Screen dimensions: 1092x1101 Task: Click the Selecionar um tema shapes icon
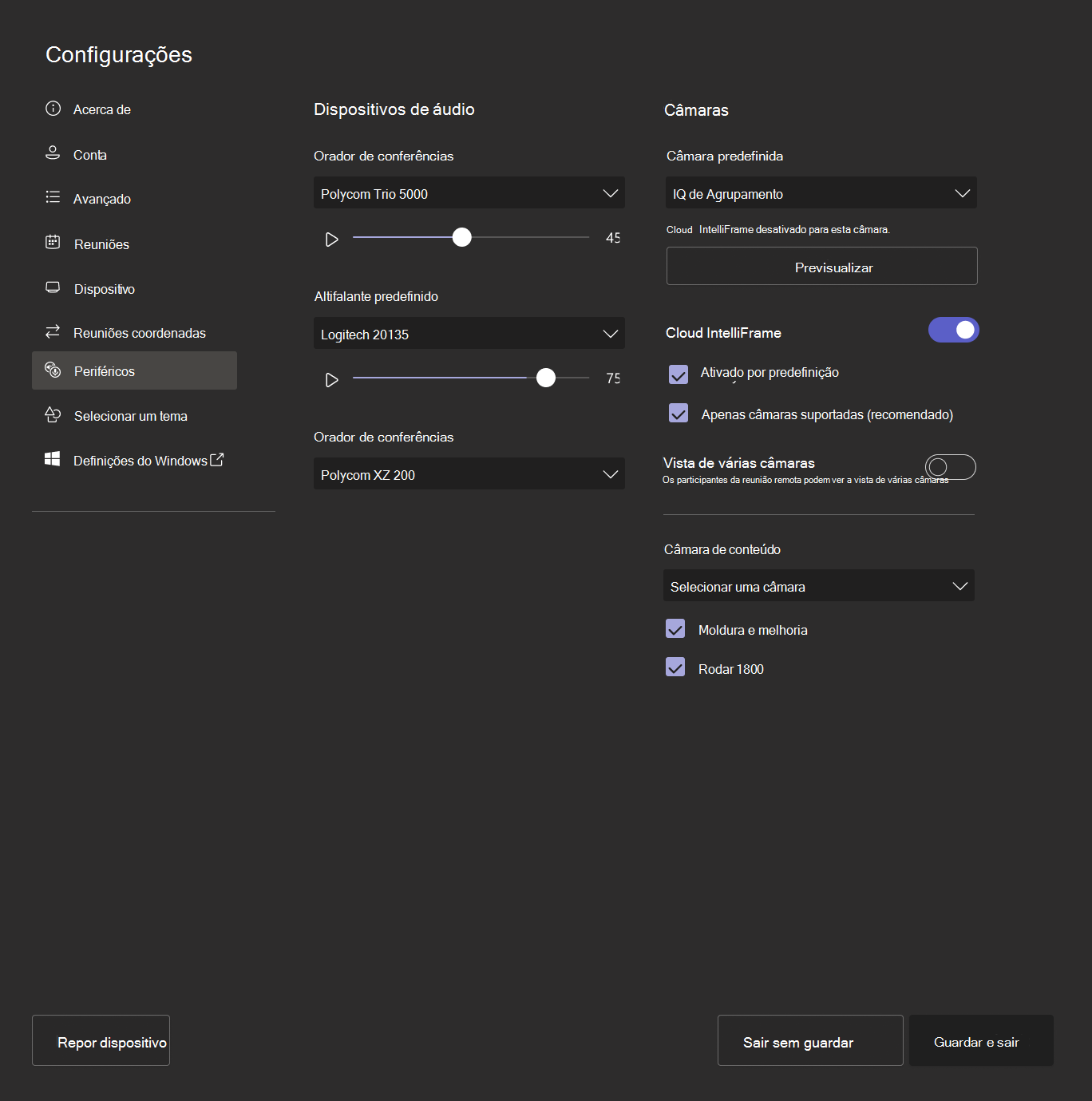[53, 414]
